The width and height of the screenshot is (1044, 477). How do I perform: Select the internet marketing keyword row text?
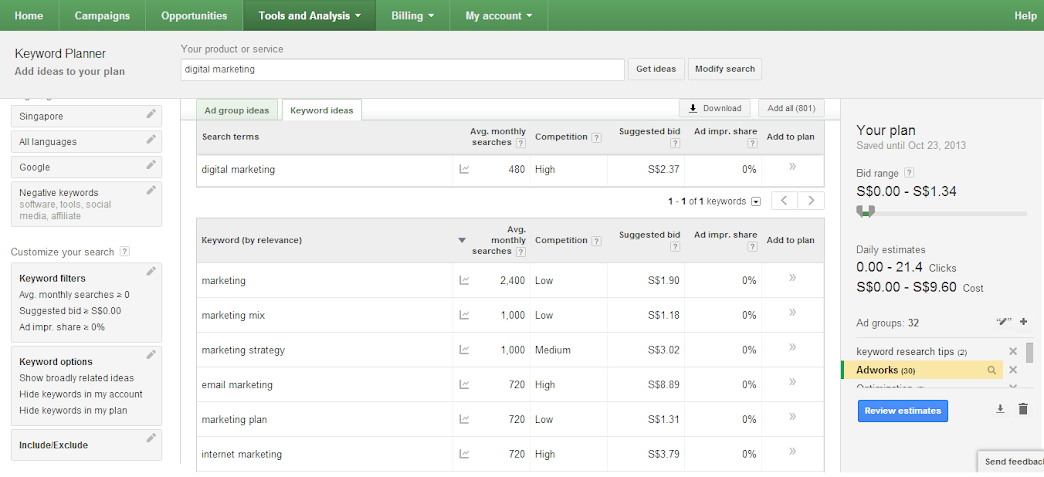coord(242,454)
